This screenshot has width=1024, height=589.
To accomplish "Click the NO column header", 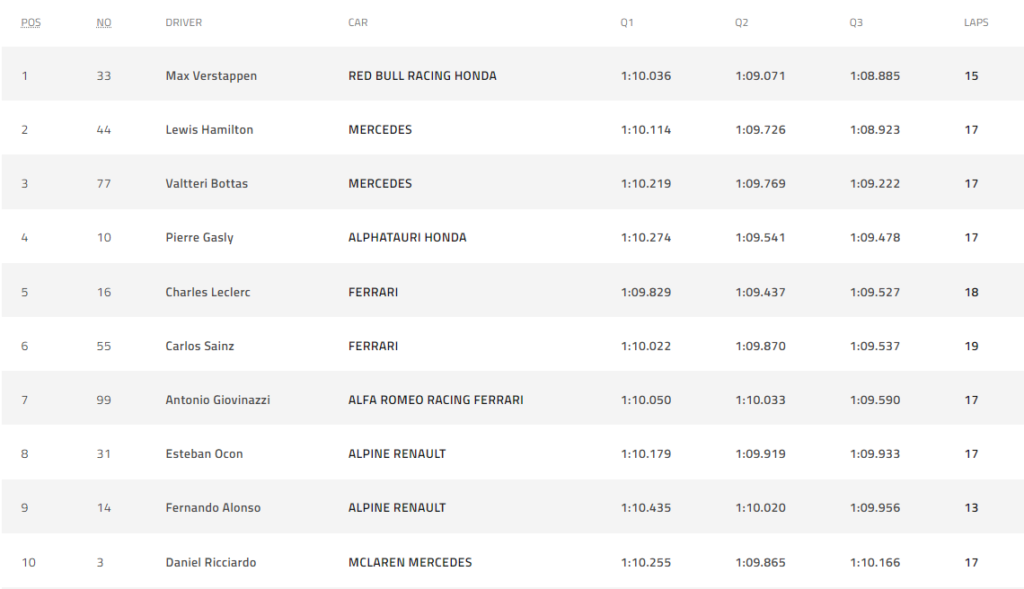I will pyautogui.click(x=104, y=22).
